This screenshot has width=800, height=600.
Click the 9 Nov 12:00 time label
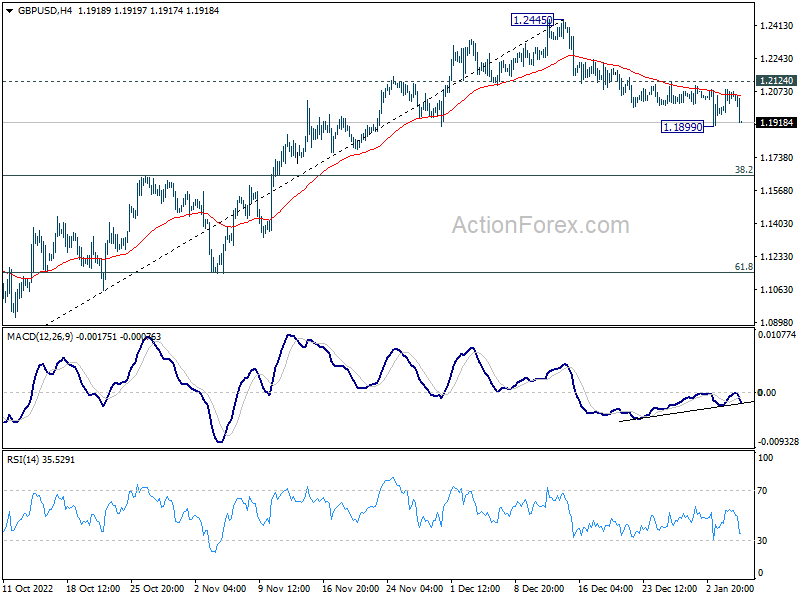[284, 588]
